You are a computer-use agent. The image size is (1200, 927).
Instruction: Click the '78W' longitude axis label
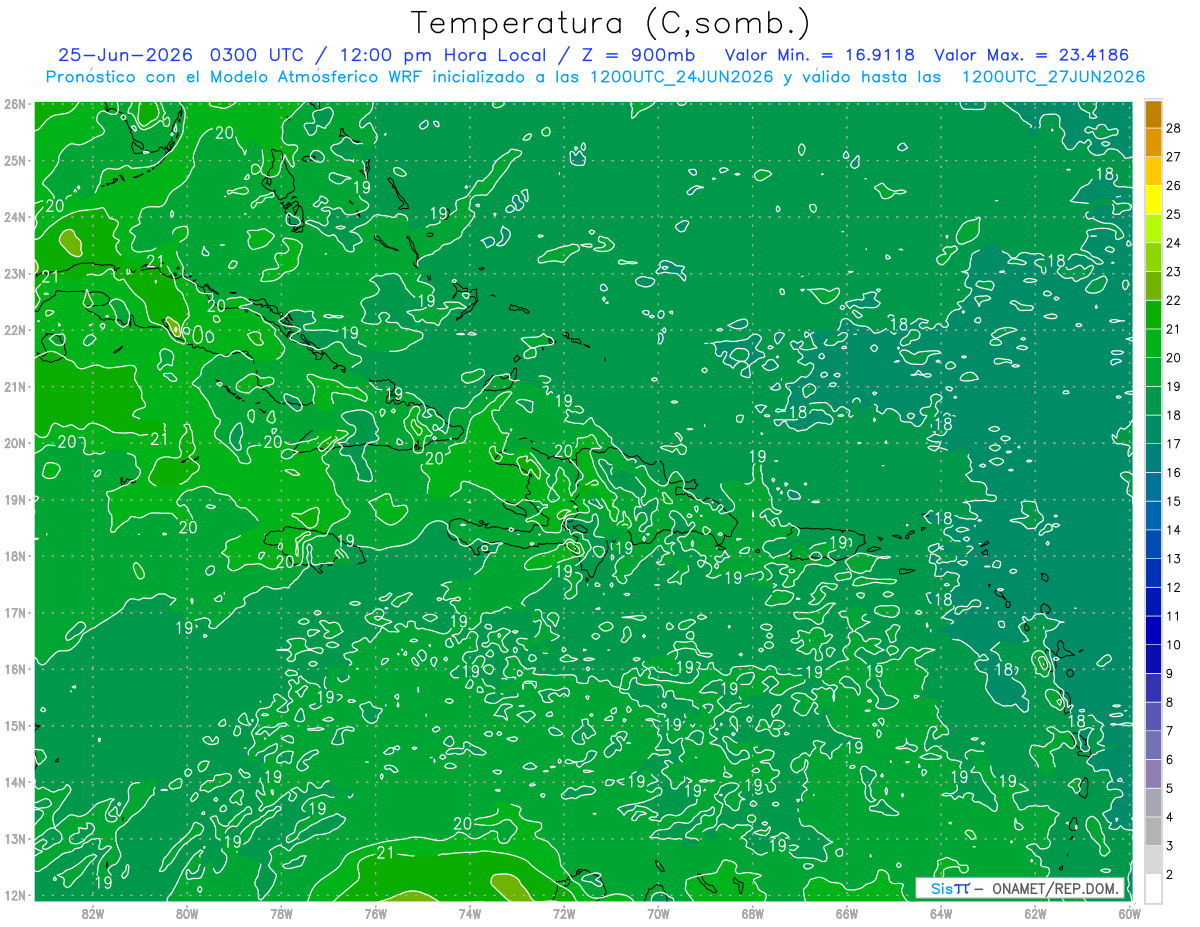coord(281,913)
